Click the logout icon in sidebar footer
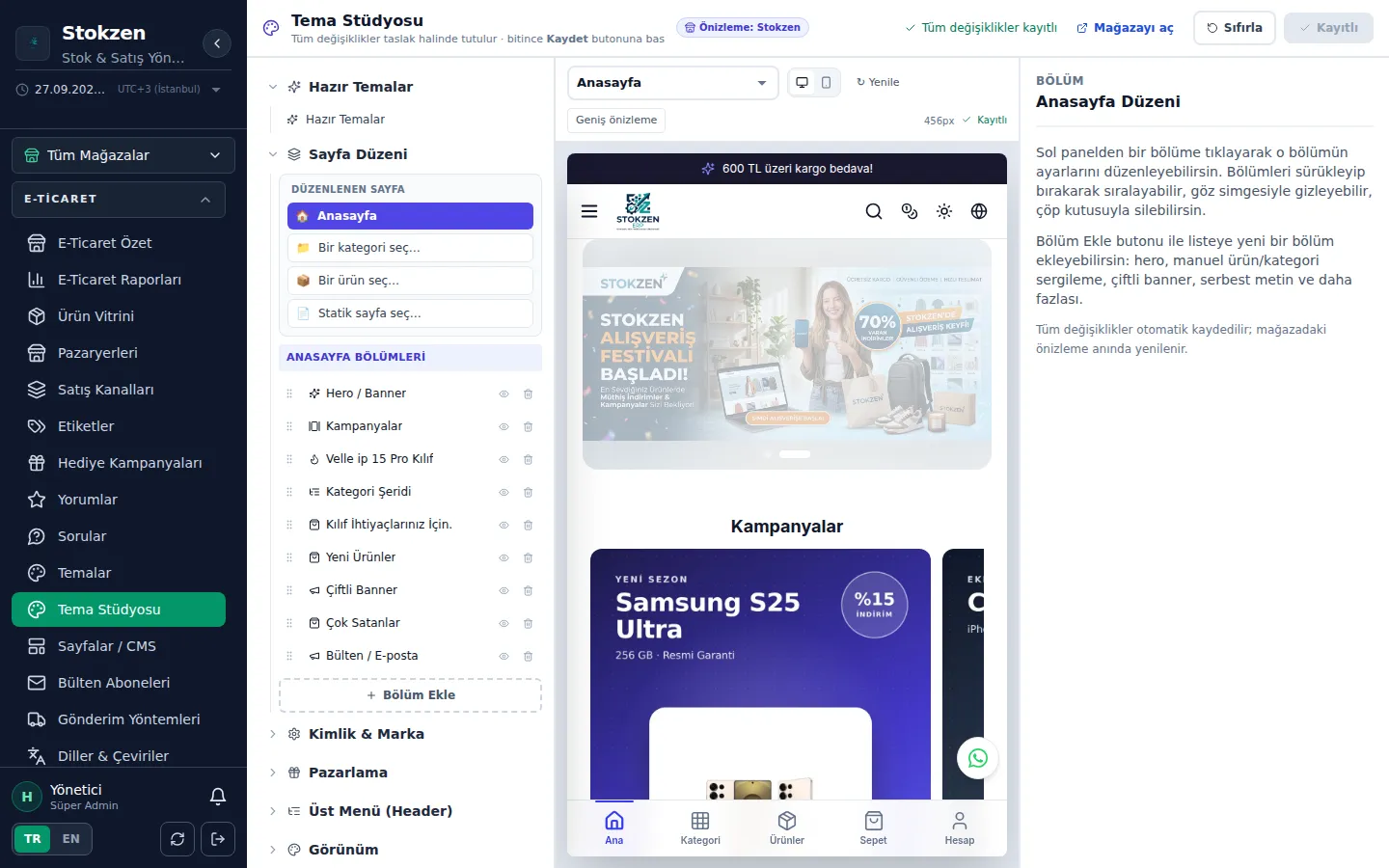Viewport: 1389px width, 868px height. click(218, 839)
